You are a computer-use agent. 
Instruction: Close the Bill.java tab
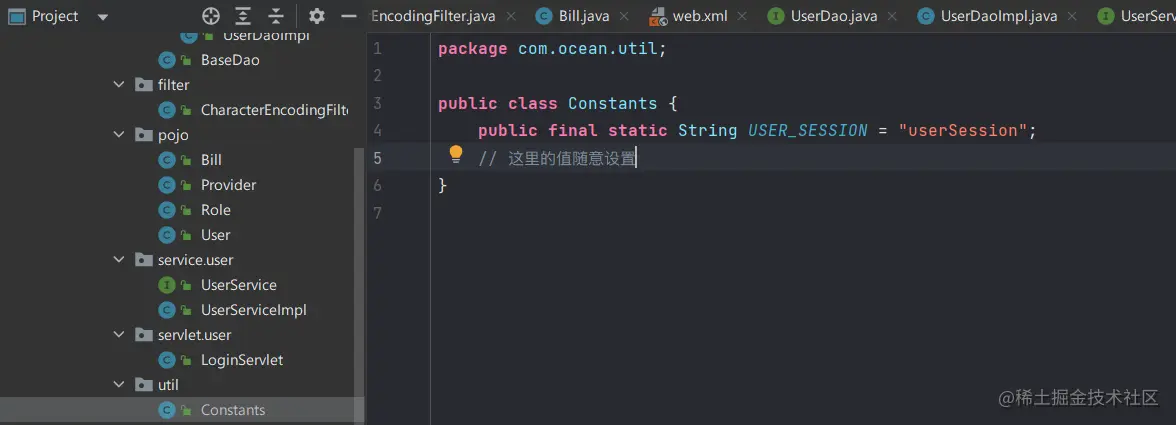624,16
